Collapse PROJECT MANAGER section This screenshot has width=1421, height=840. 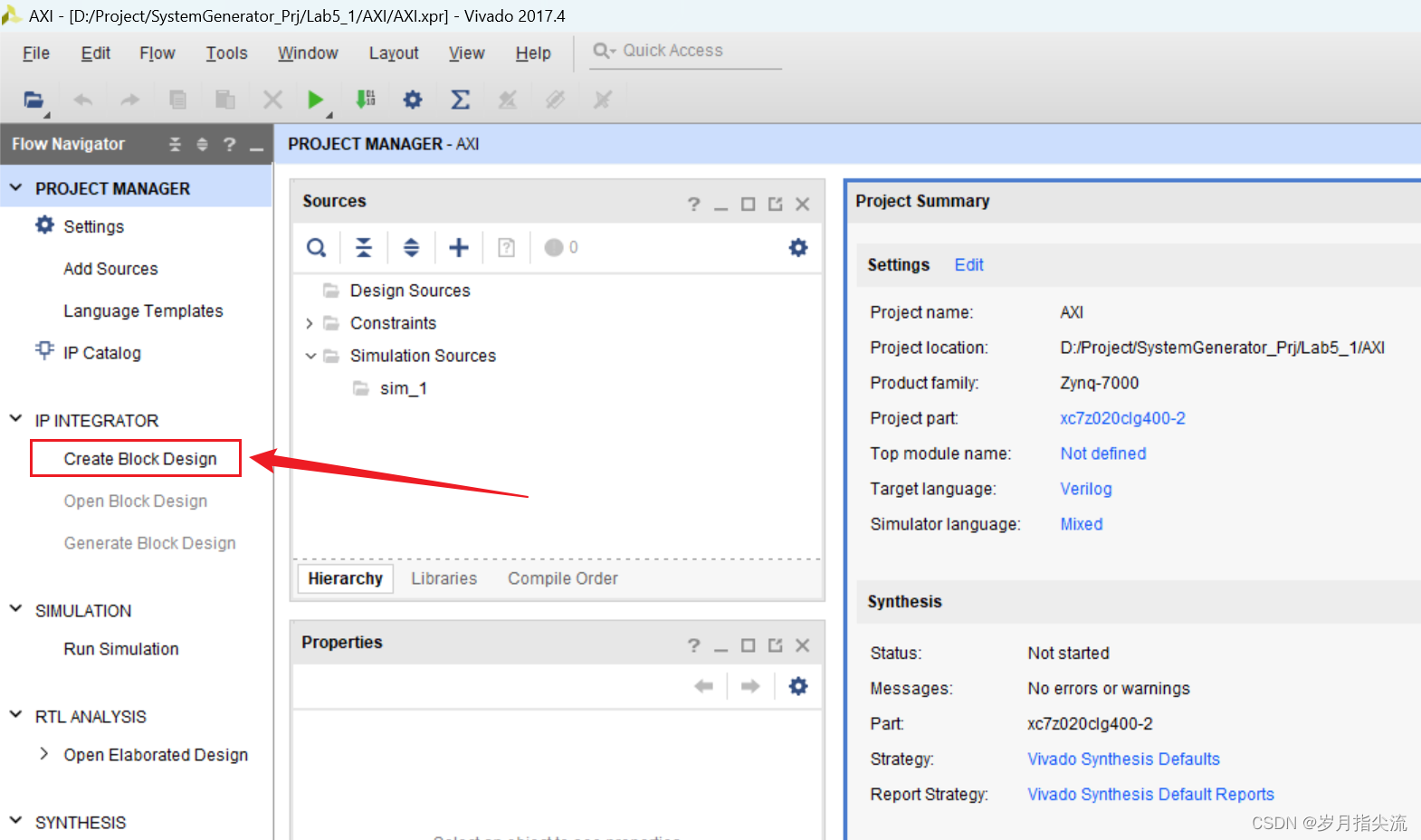(x=15, y=187)
